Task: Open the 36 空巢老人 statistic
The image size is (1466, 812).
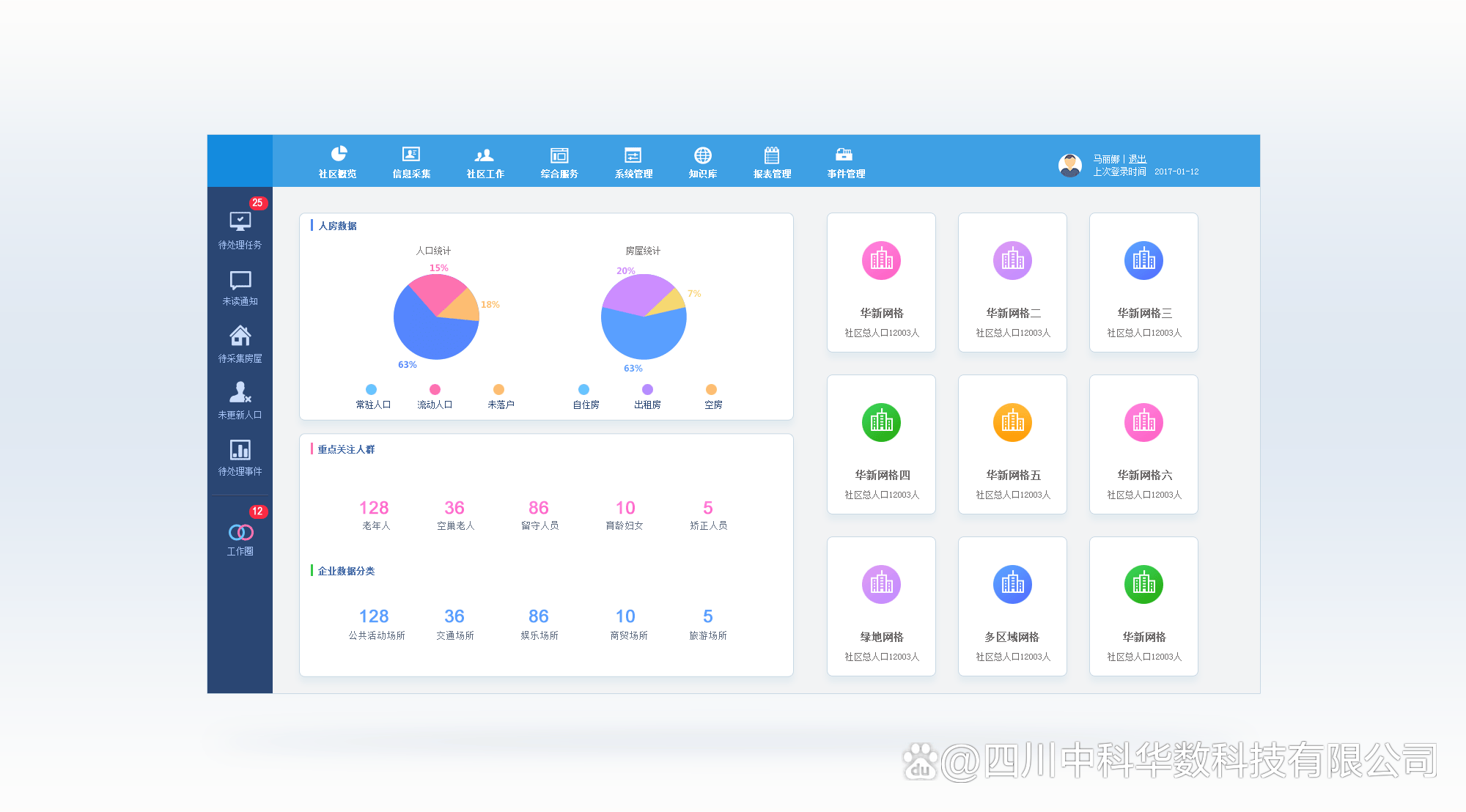Action: pos(455,516)
